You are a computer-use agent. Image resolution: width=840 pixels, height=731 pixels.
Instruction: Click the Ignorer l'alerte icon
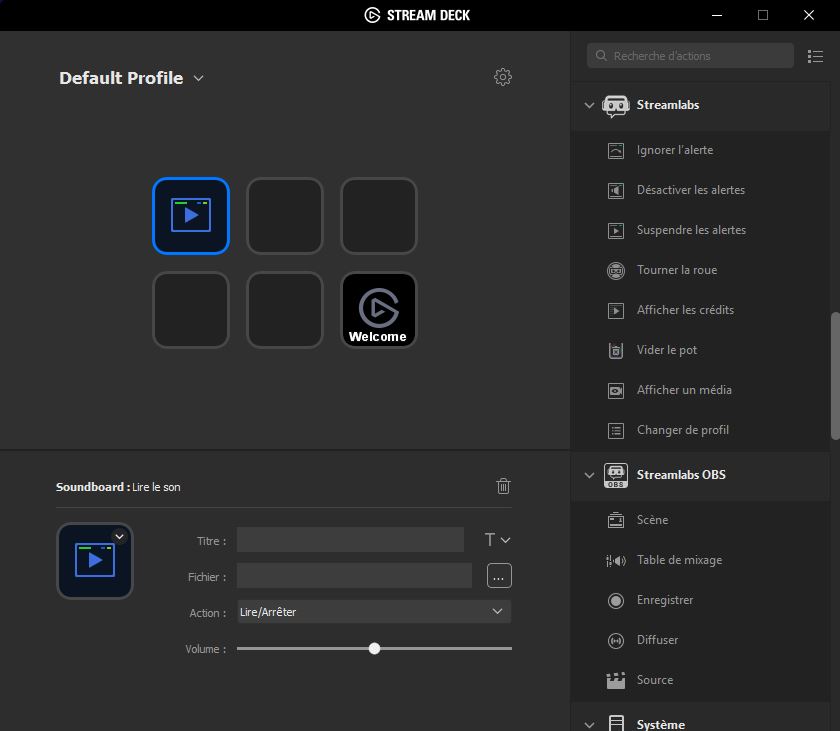616,150
